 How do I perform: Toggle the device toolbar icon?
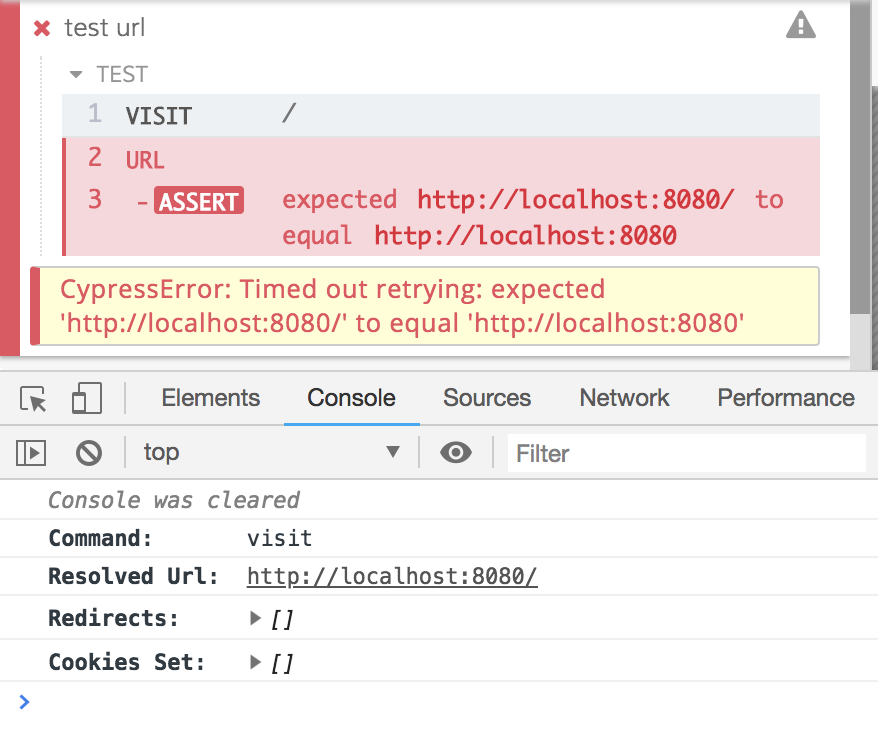87,398
